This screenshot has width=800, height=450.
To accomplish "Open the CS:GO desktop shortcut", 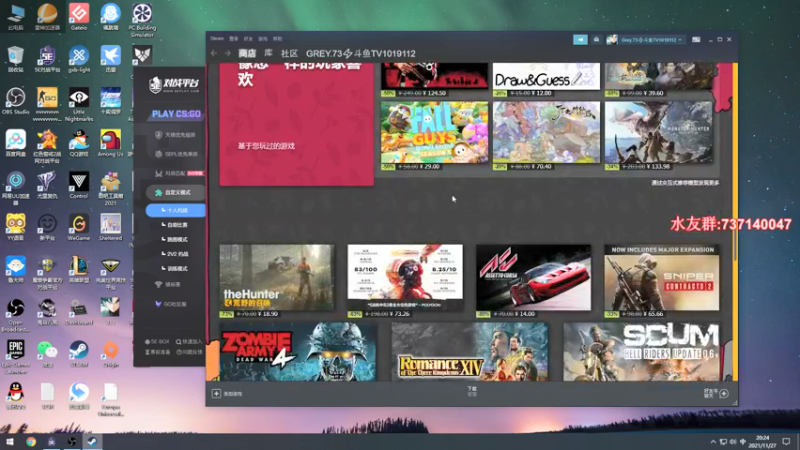I will pos(47,104).
